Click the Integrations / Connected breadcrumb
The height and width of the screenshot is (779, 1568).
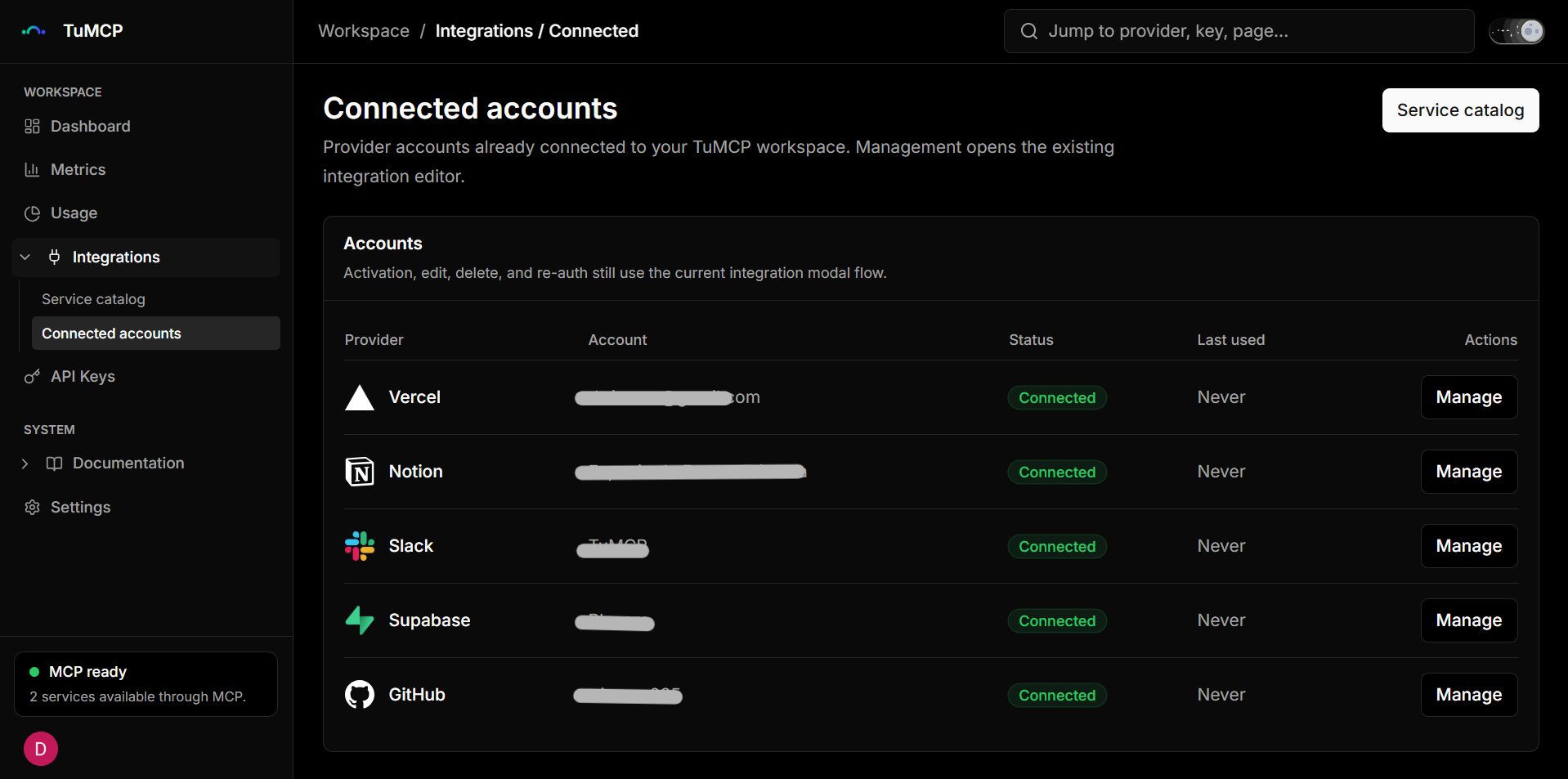pos(537,31)
